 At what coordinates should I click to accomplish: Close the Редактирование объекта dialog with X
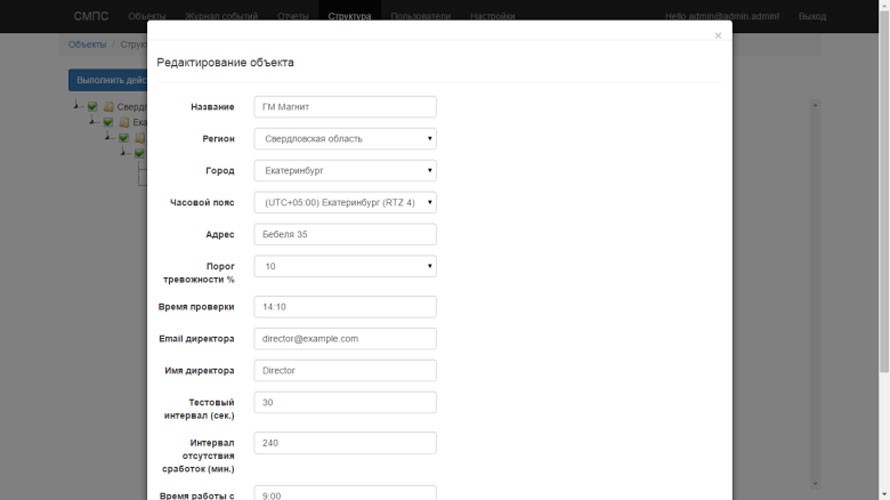pyautogui.click(x=717, y=36)
